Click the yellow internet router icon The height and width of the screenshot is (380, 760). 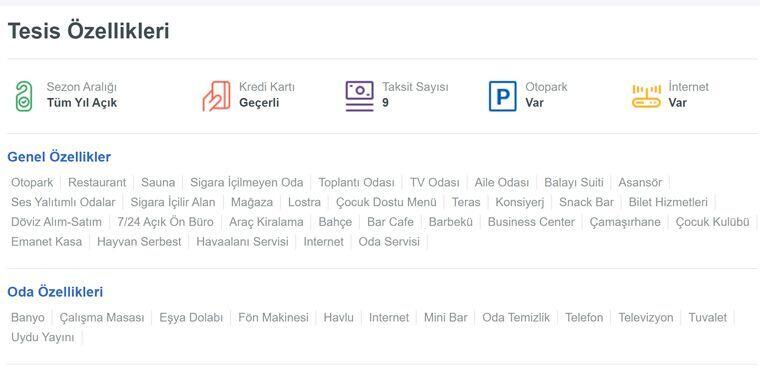coord(646,96)
